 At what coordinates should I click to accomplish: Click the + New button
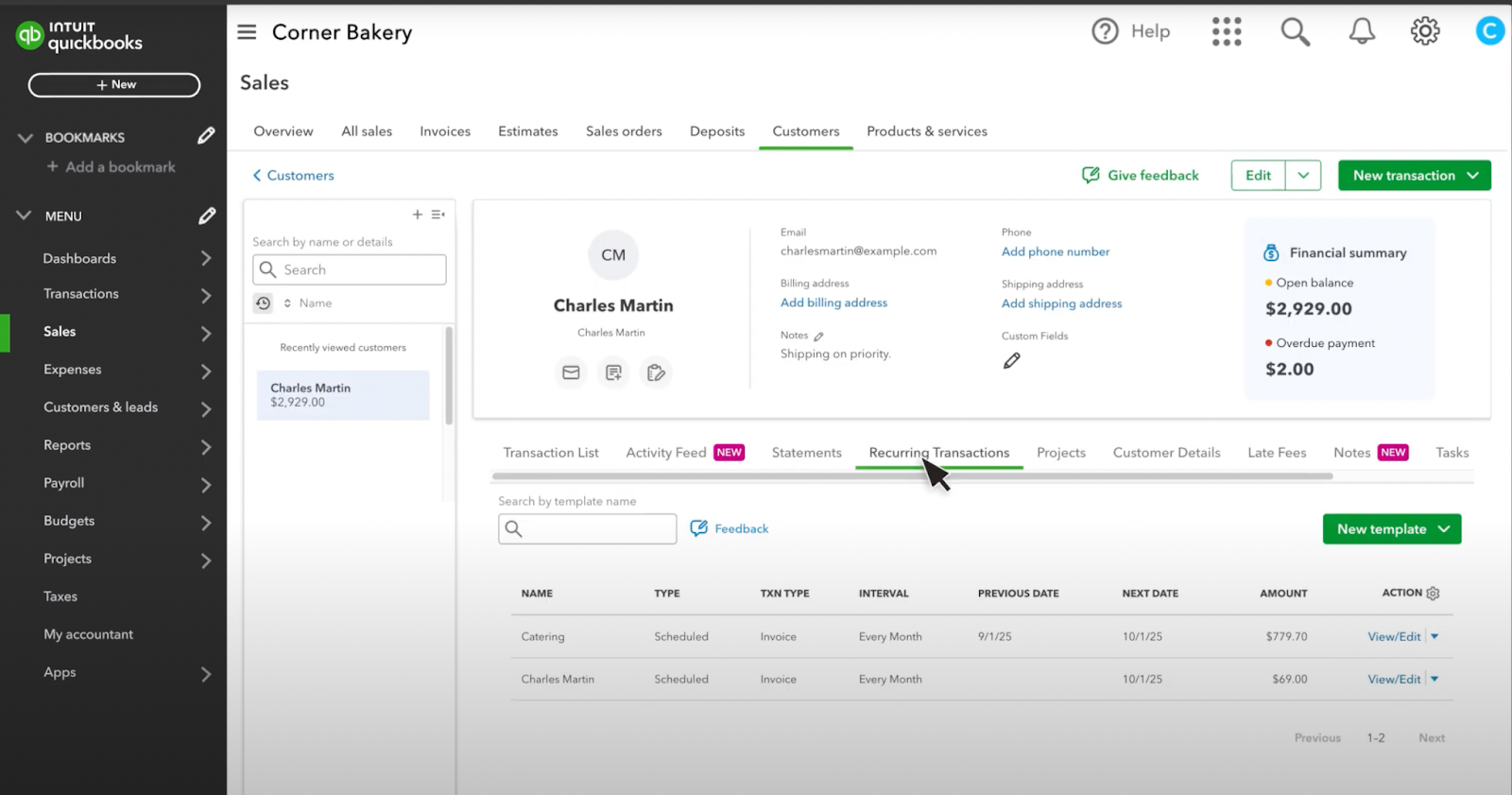(114, 85)
